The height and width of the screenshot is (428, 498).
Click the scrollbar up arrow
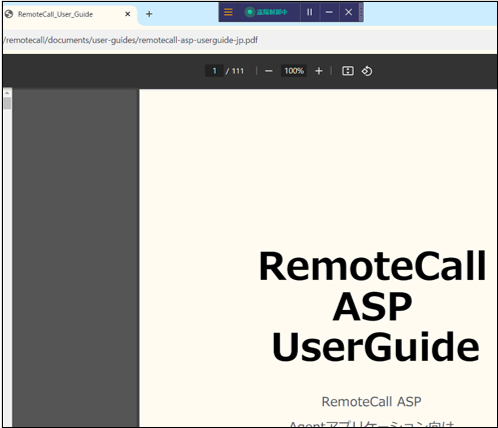coord(7,93)
